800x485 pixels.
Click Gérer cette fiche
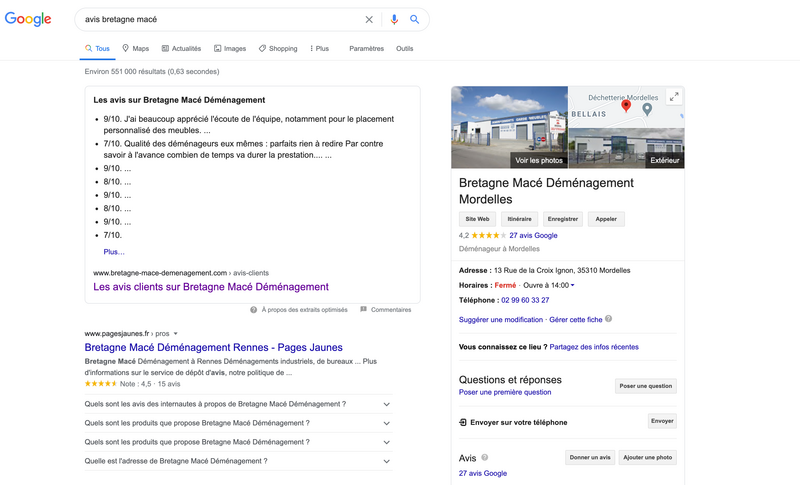coord(576,319)
